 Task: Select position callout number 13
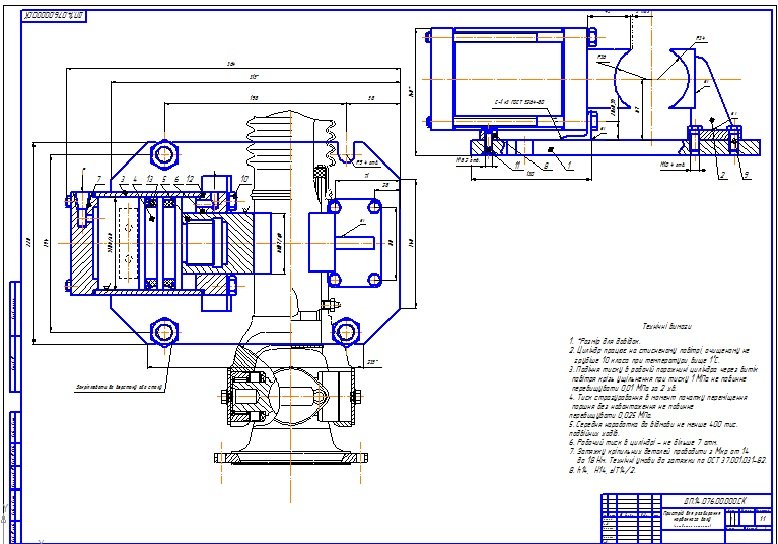[148, 180]
